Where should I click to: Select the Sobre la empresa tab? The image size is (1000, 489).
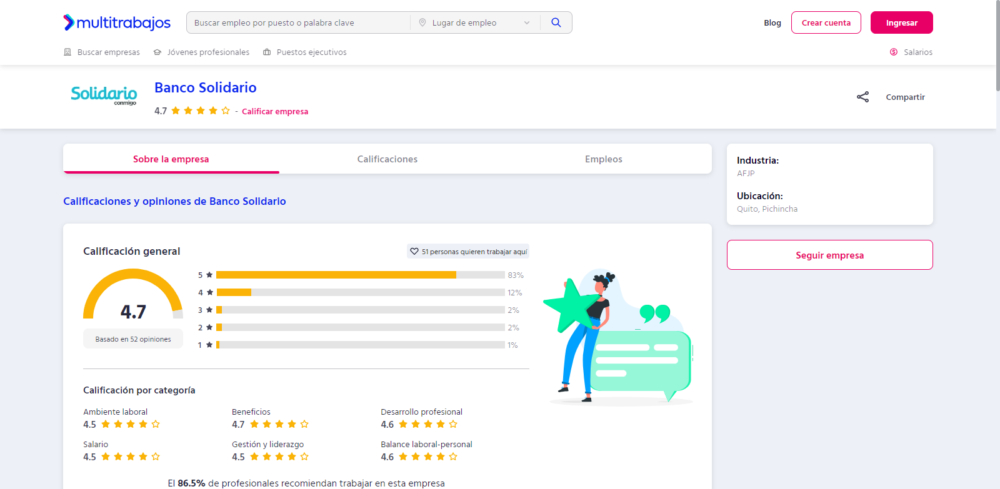(x=171, y=159)
